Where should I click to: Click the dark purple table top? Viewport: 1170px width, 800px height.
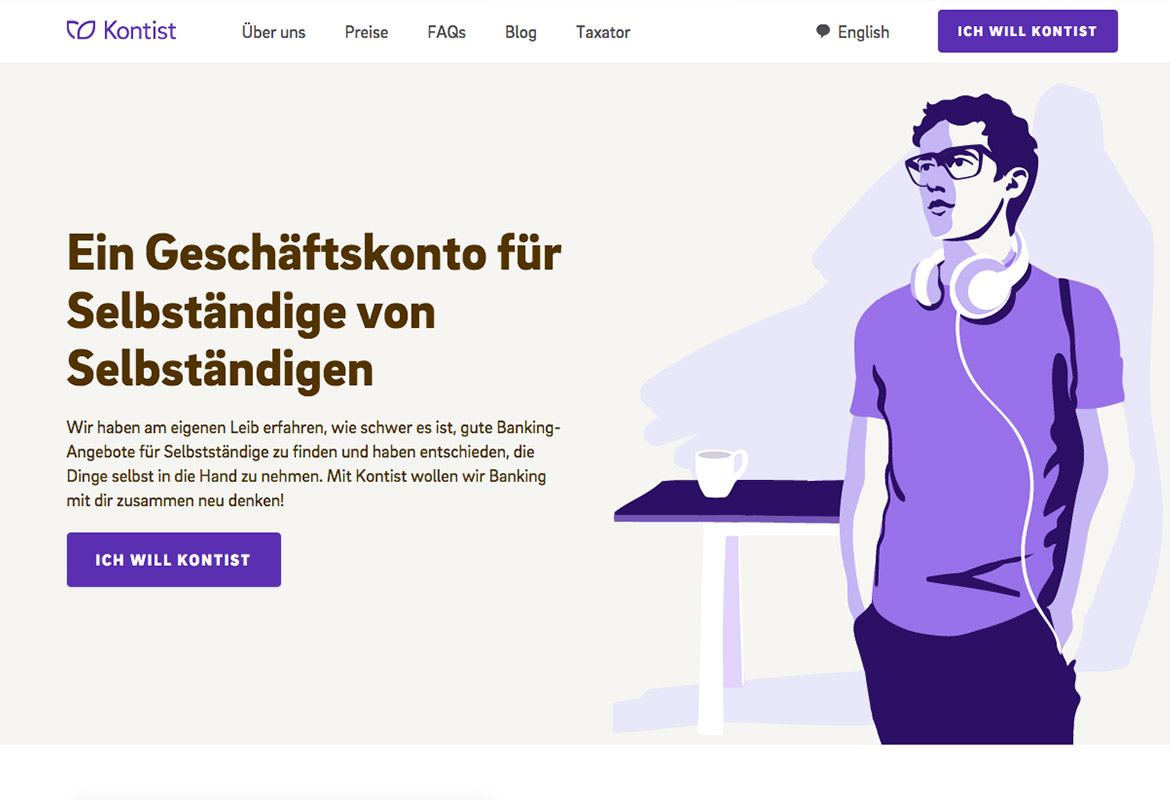point(728,501)
